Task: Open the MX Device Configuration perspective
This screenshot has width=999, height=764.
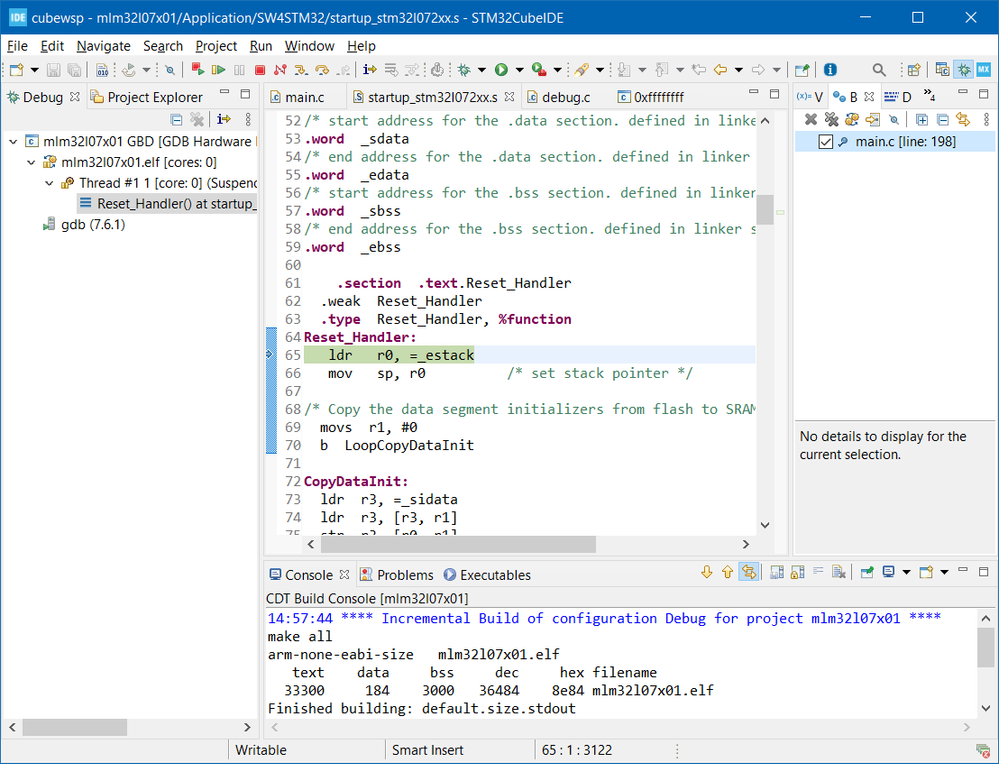Action: pos(984,69)
